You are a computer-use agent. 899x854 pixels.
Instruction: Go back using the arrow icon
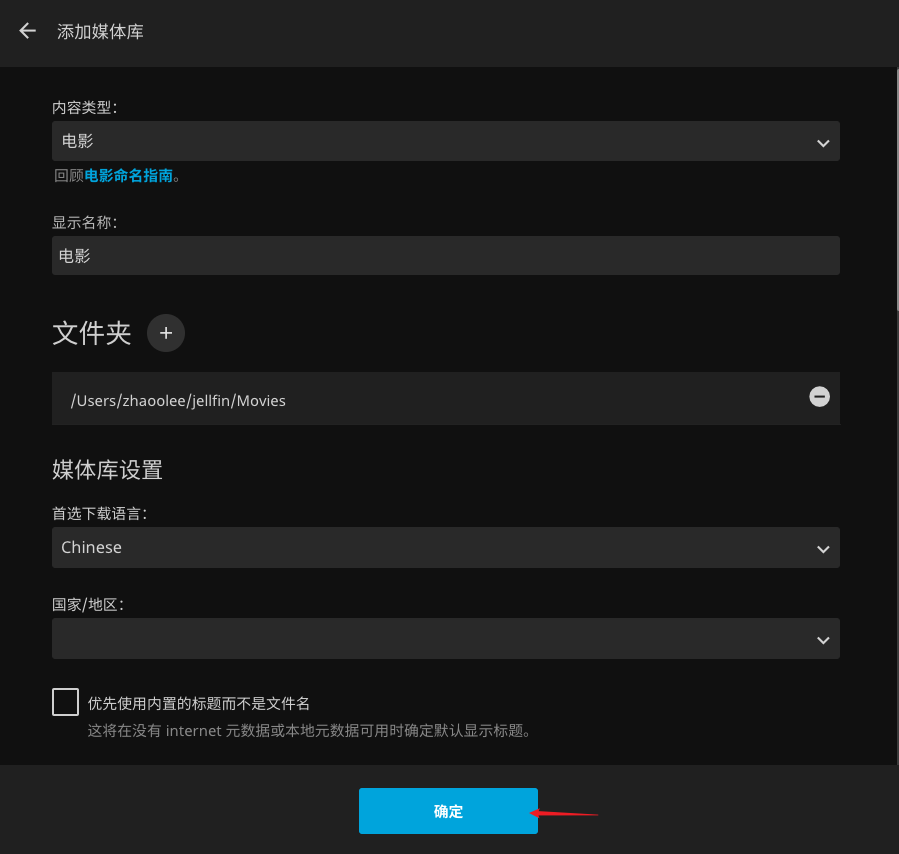28,31
